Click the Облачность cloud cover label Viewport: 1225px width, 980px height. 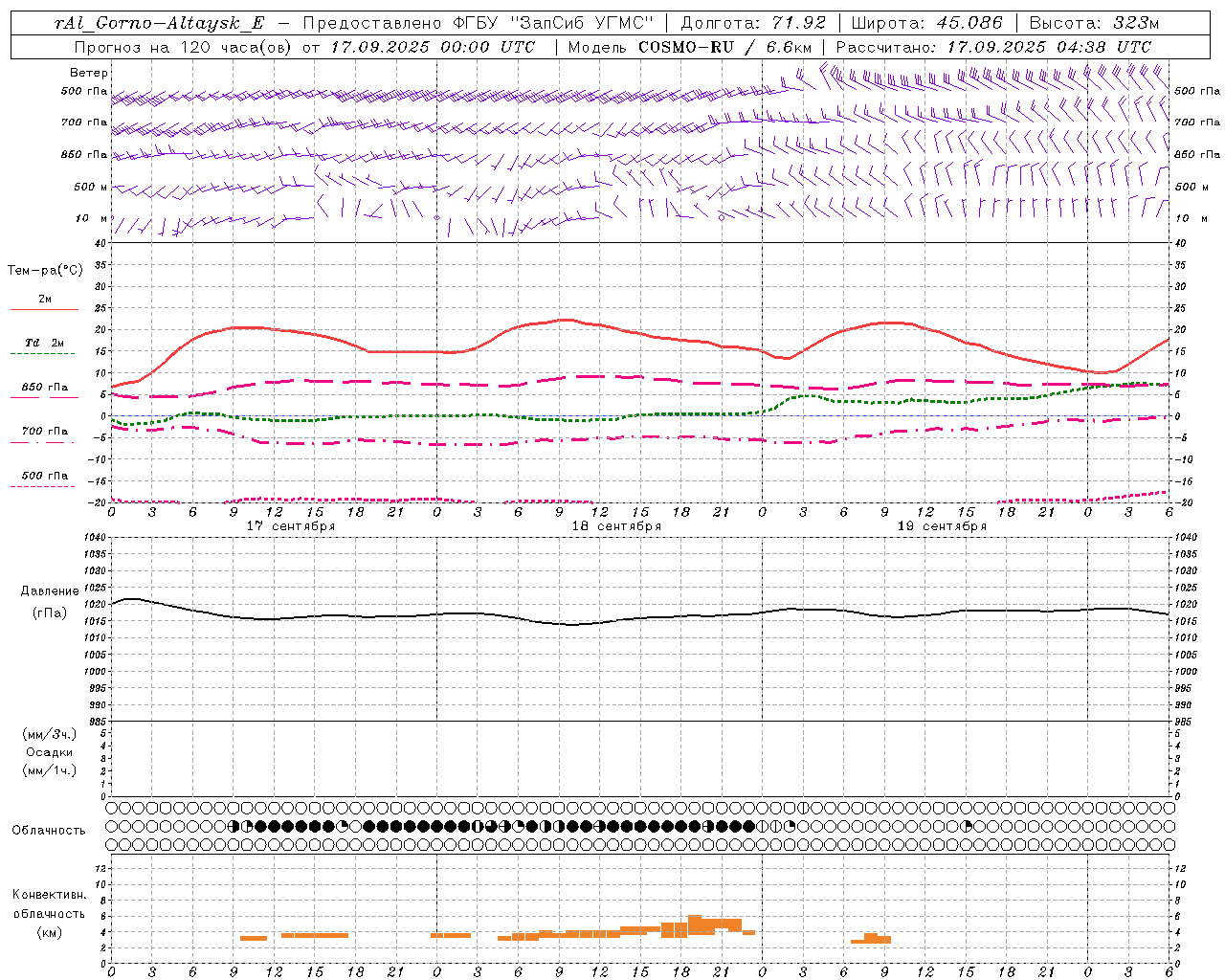click(49, 830)
